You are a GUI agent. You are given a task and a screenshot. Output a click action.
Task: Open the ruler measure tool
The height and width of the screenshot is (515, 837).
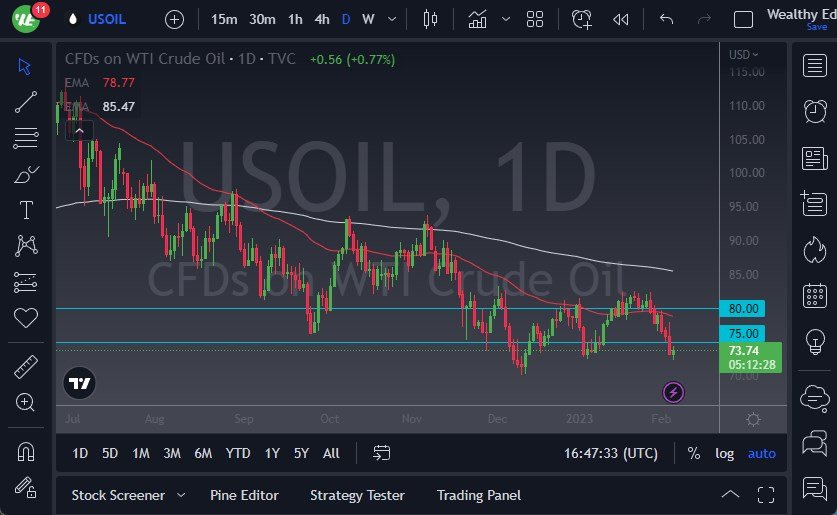coord(27,367)
